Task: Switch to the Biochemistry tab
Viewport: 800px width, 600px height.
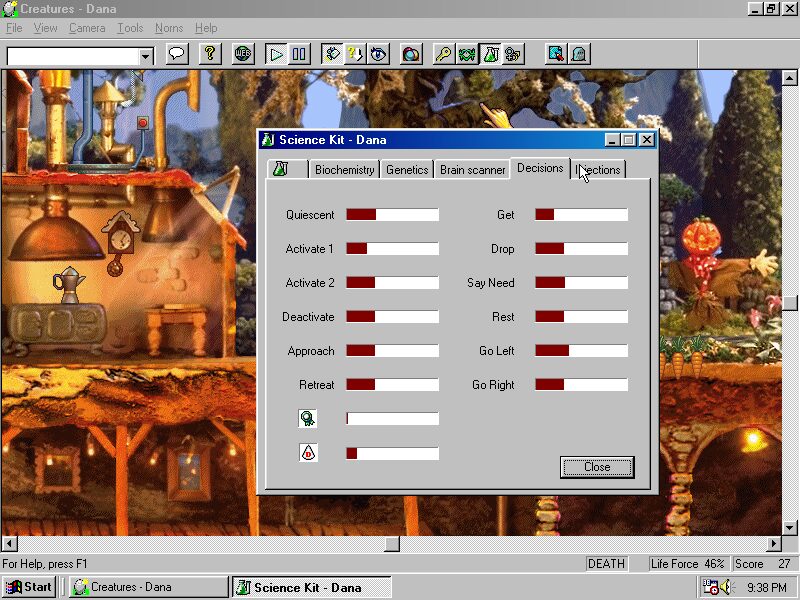Action: 344,170
